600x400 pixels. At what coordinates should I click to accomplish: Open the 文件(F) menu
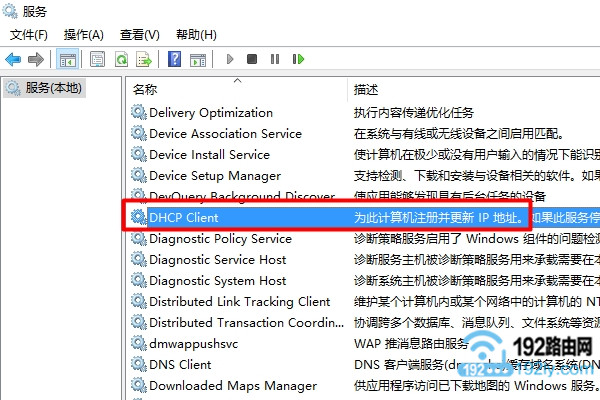[x=28, y=35]
